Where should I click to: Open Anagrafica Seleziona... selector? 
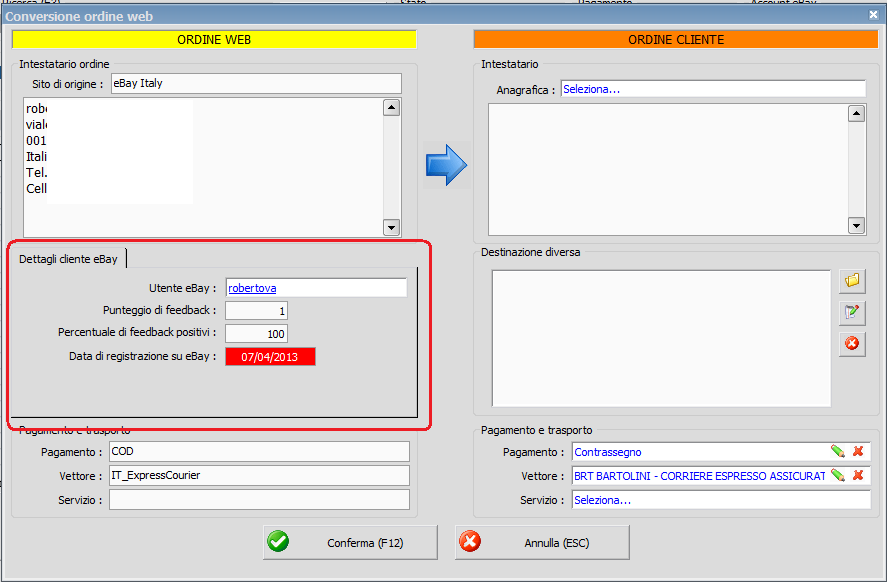[713, 89]
